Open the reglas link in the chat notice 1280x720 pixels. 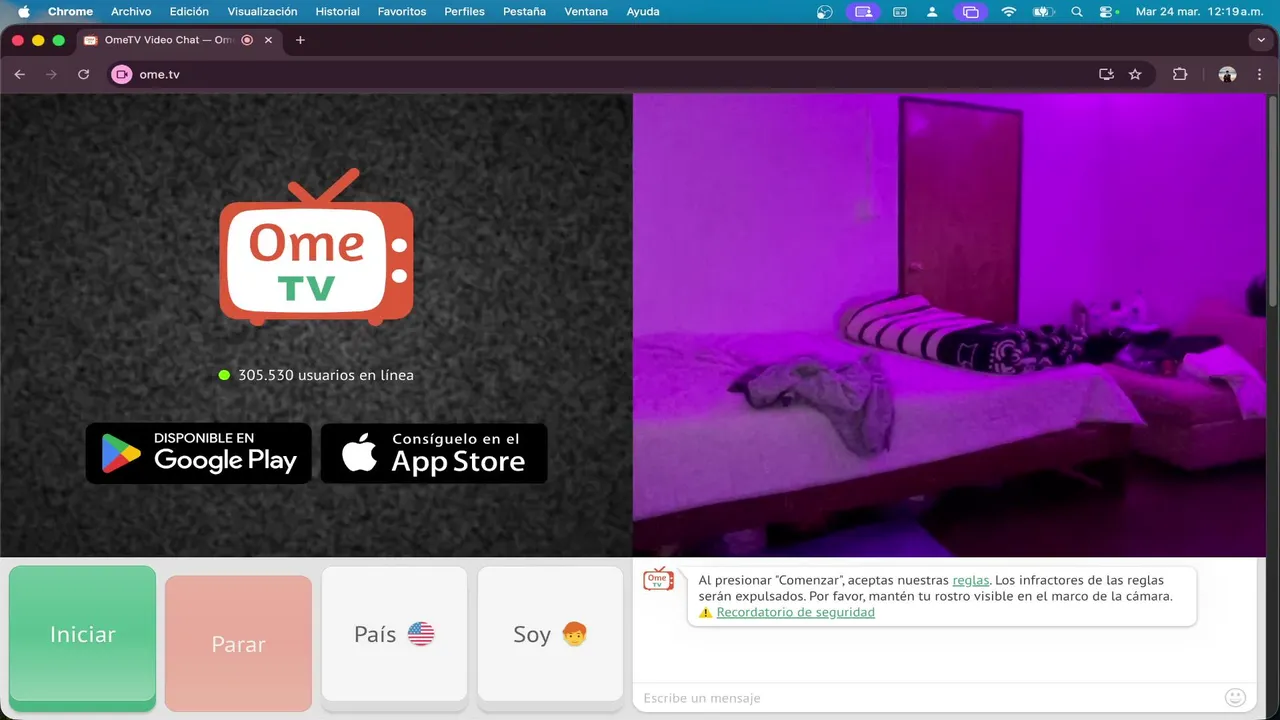(x=971, y=580)
